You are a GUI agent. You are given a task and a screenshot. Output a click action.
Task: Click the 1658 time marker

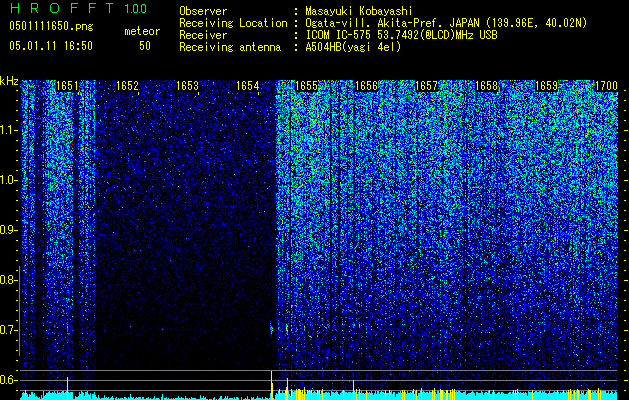point(486,86)
